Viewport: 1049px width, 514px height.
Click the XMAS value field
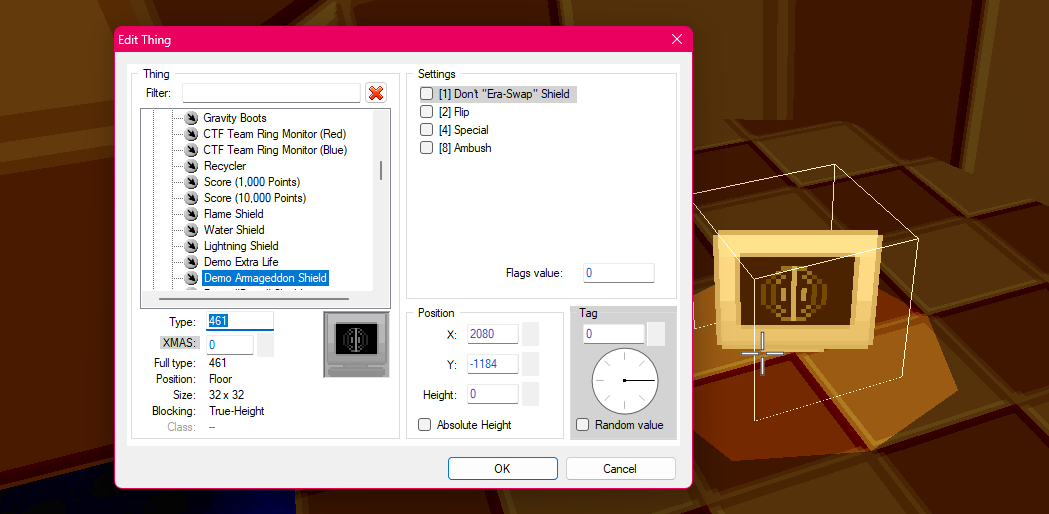229,345
